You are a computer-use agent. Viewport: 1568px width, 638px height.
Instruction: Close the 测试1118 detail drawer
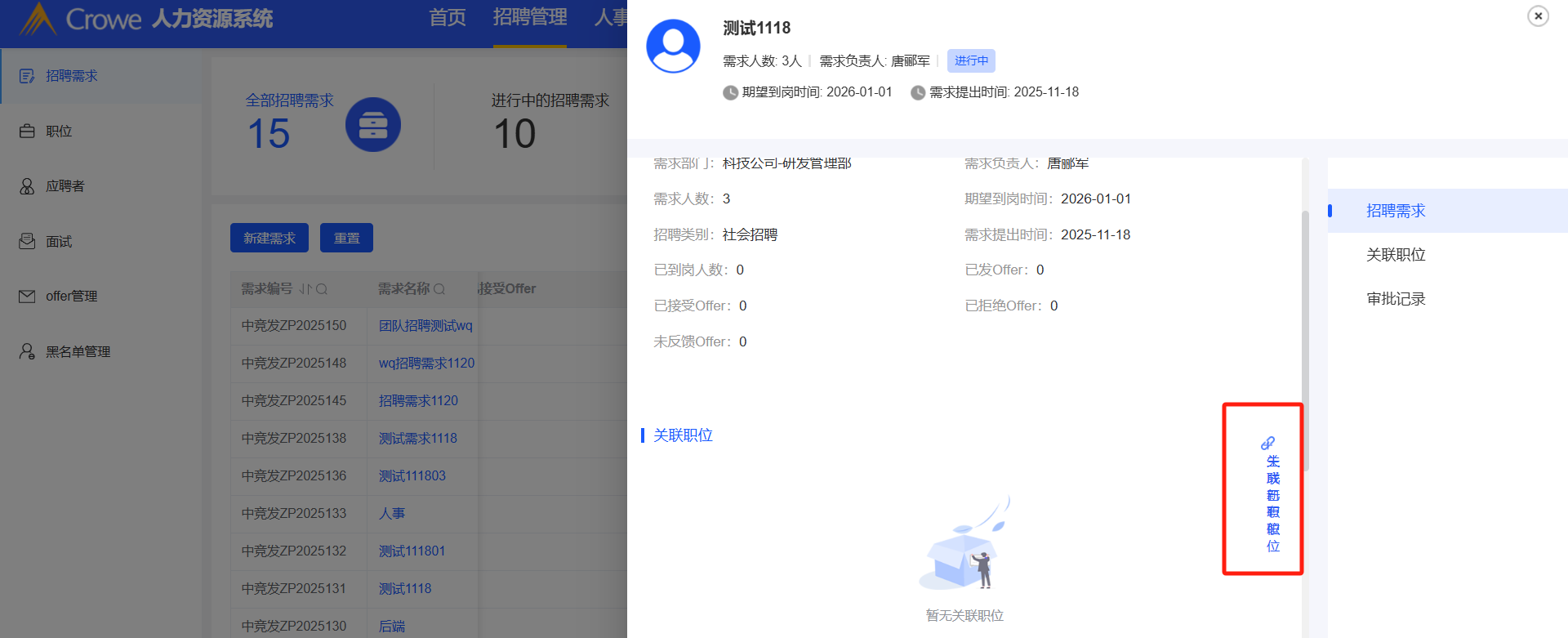coord(1538,16)
